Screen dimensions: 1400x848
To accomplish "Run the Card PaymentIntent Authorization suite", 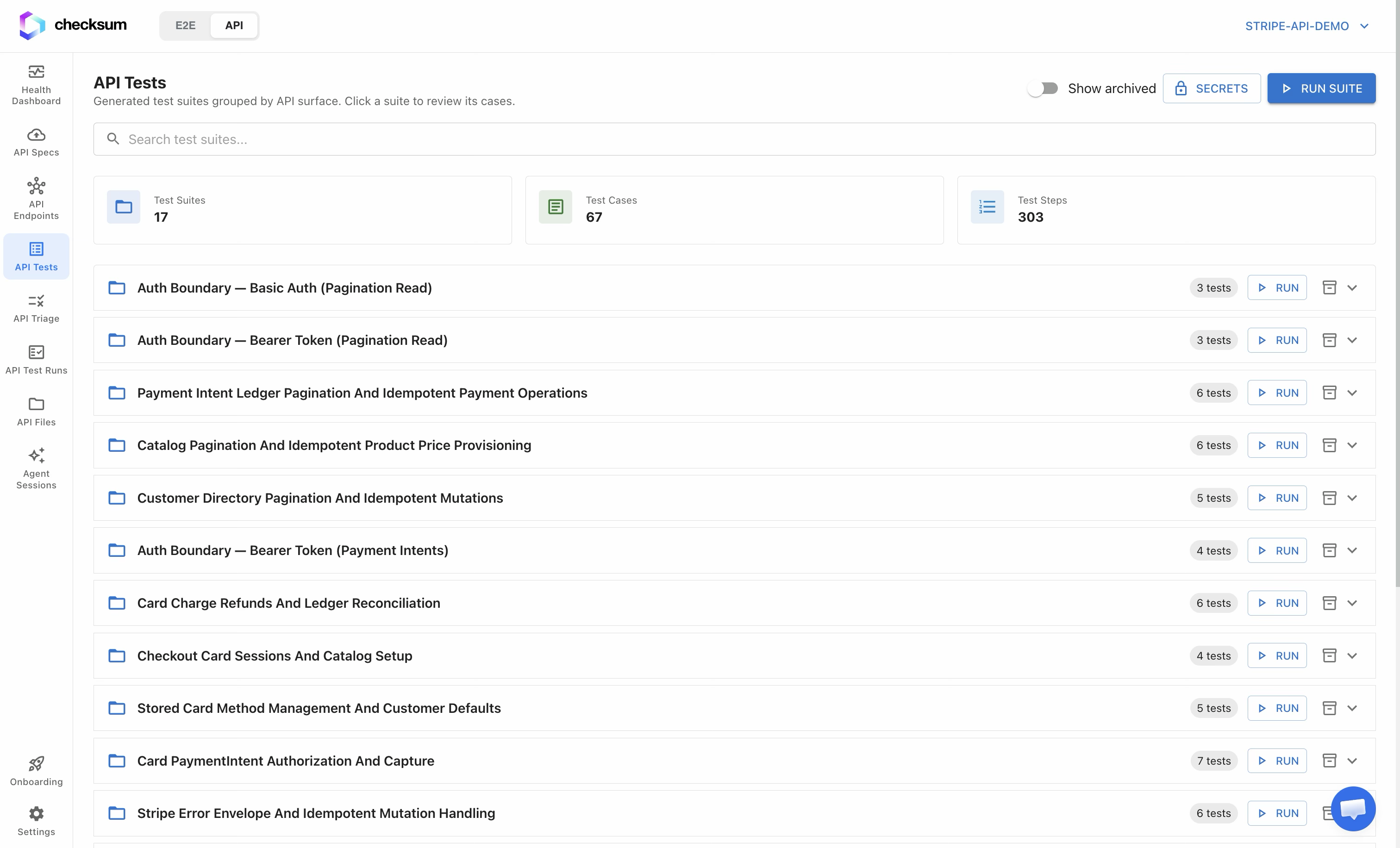I will tap(1277, 761).
